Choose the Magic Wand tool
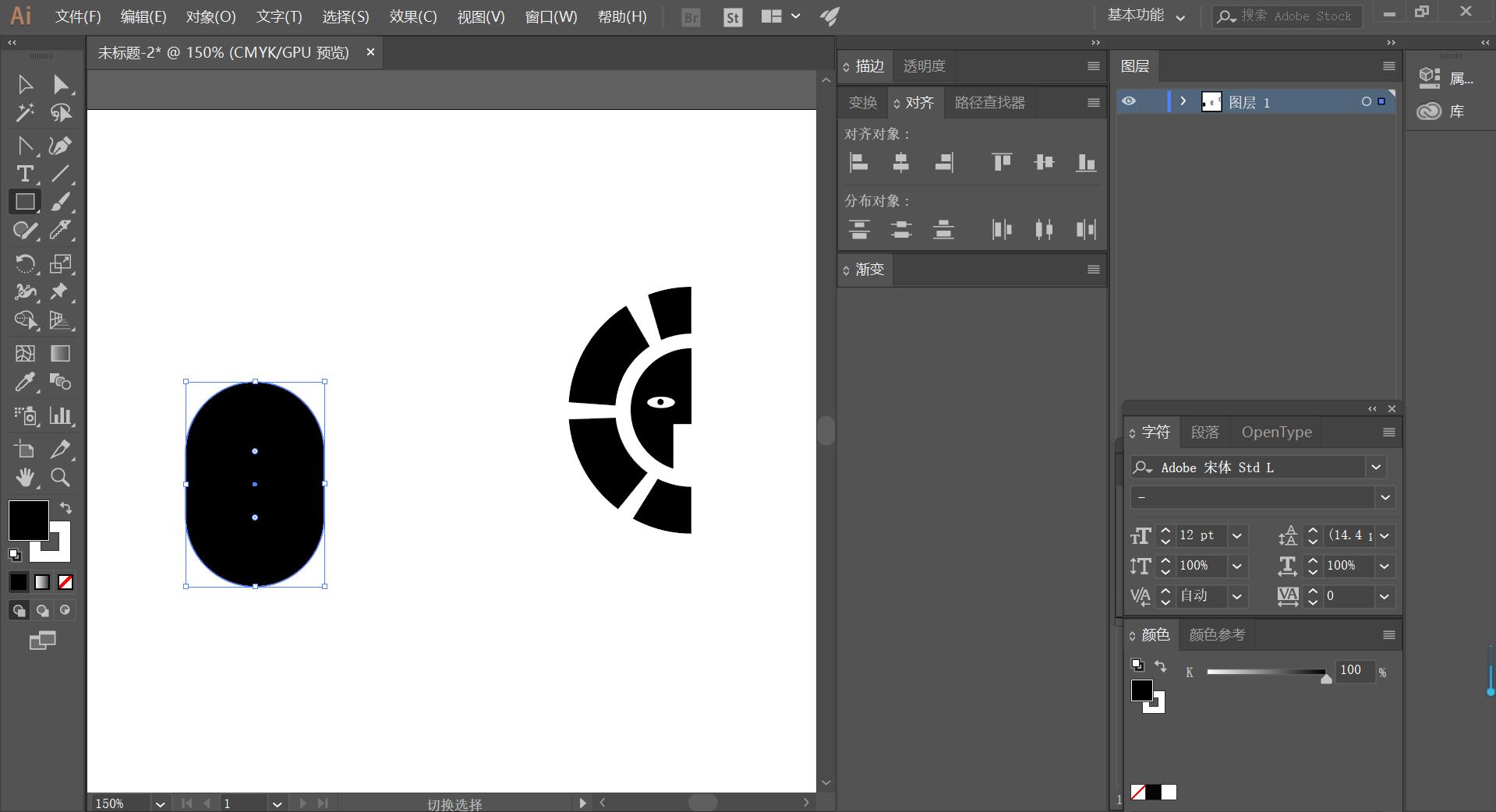This screenshot has width=1496, height=812. tap(25, 113)
